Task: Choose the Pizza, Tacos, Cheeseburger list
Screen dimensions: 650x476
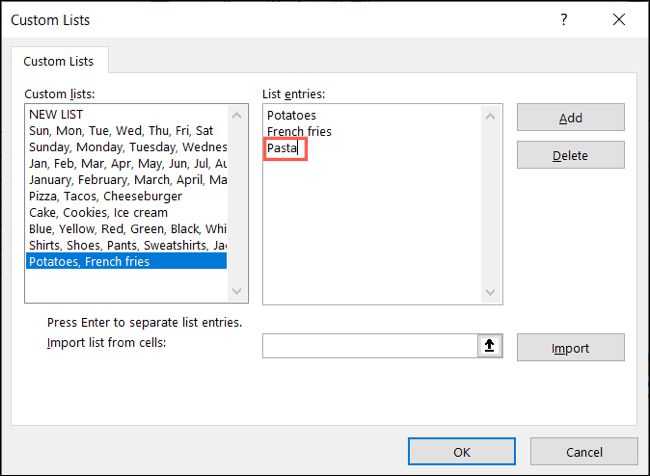Action: click(98, 196)
